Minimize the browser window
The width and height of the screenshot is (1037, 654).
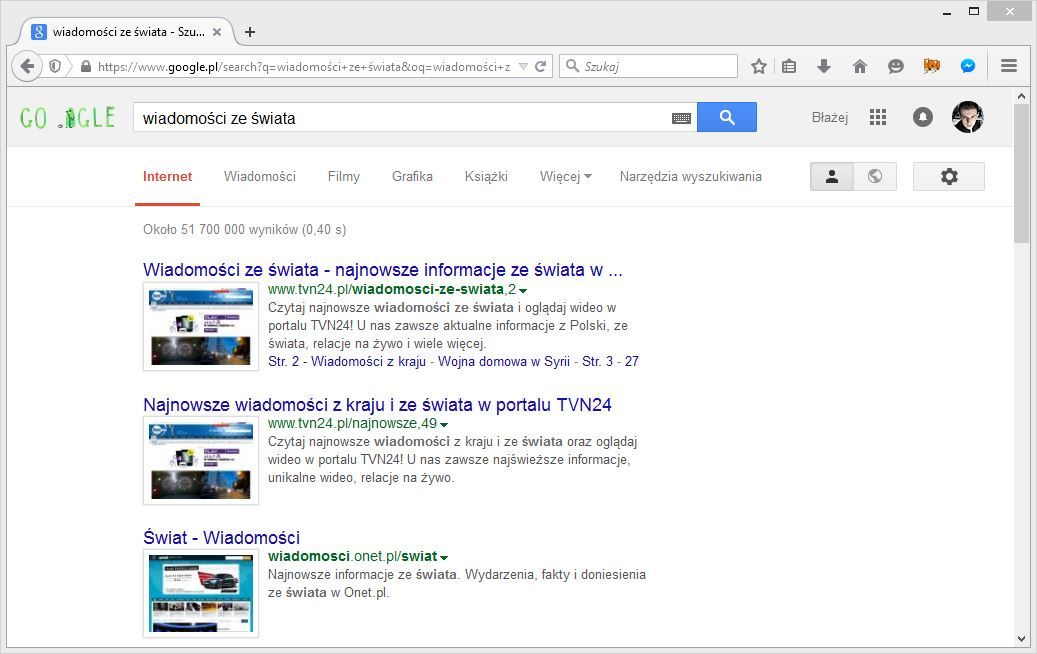point(946,12)
